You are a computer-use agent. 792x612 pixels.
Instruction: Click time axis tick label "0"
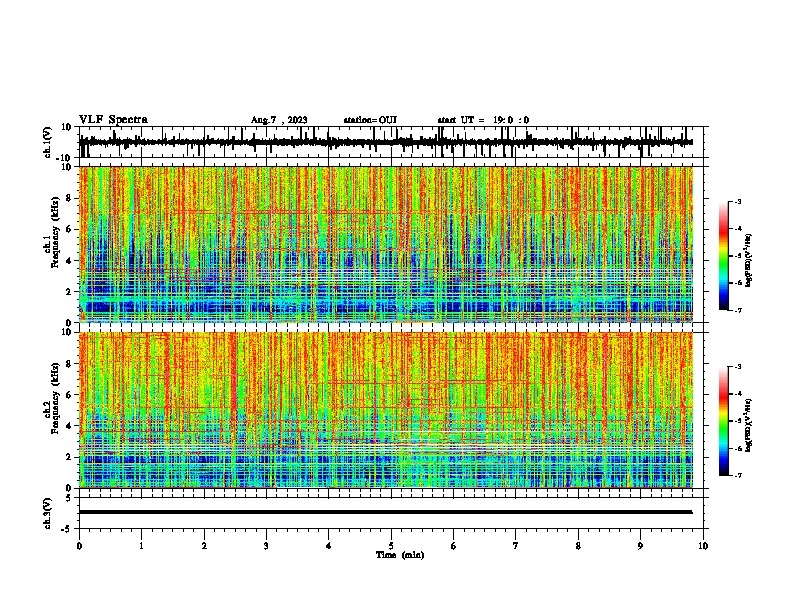point(79,545)
